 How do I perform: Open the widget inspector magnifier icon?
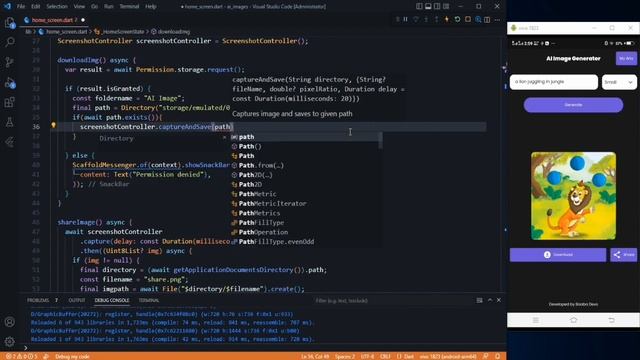click(x=478, y=19)
